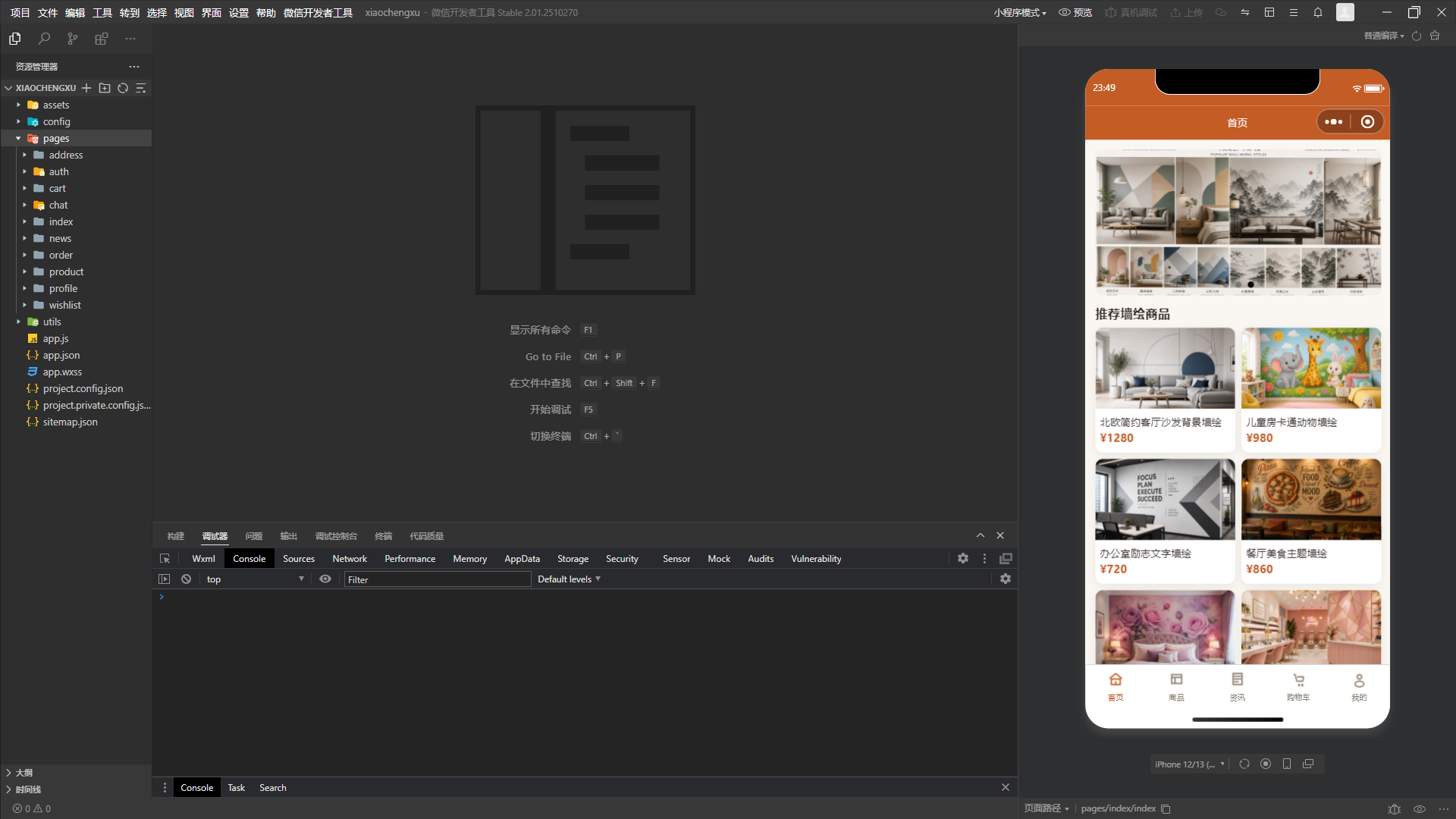Image resolution: width=1456 pixels, height=819 pixels.
Task: Open the 工具 menu
Action: pos(102,13)
